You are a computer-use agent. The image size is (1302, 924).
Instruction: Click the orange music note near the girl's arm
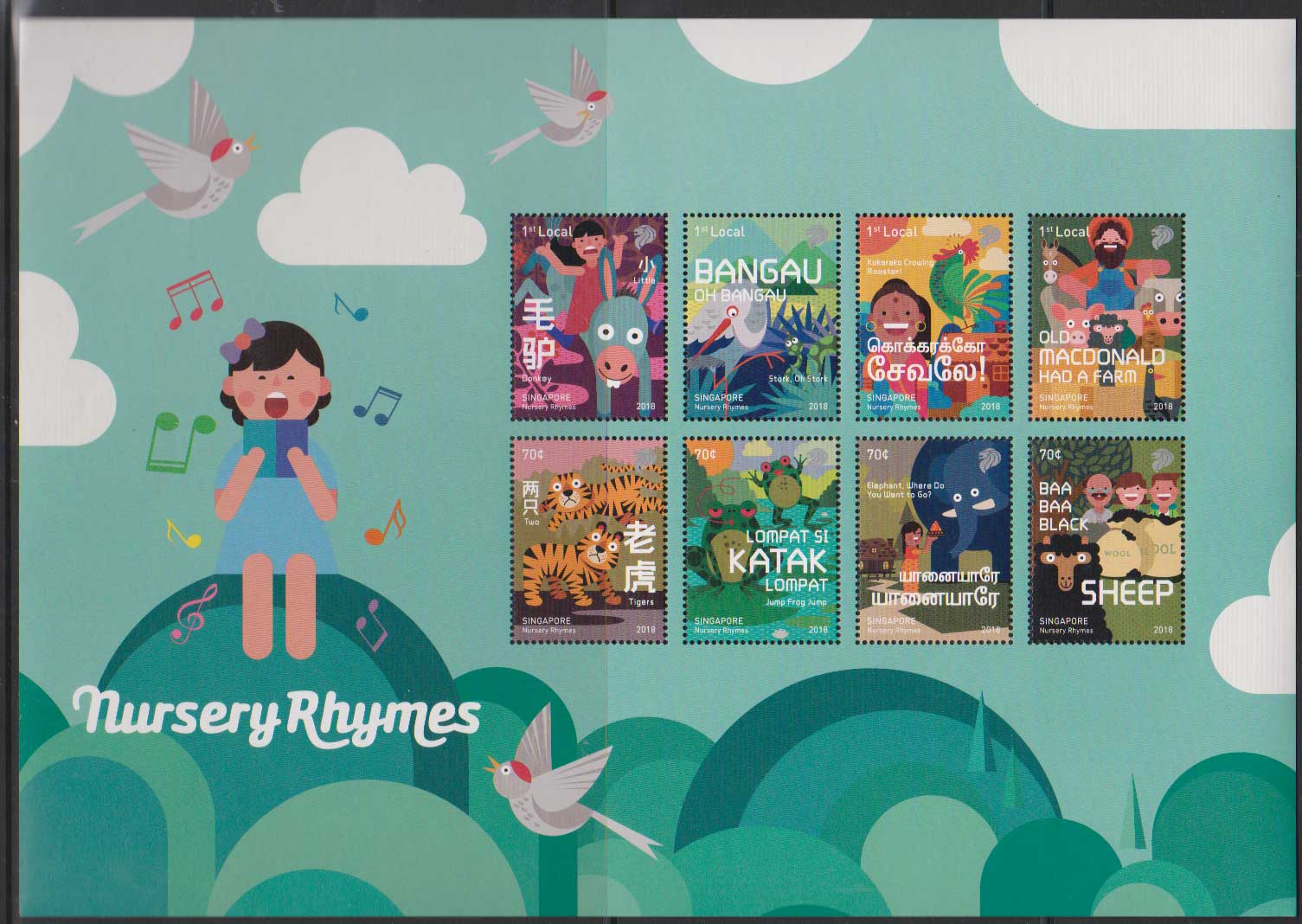384,523
